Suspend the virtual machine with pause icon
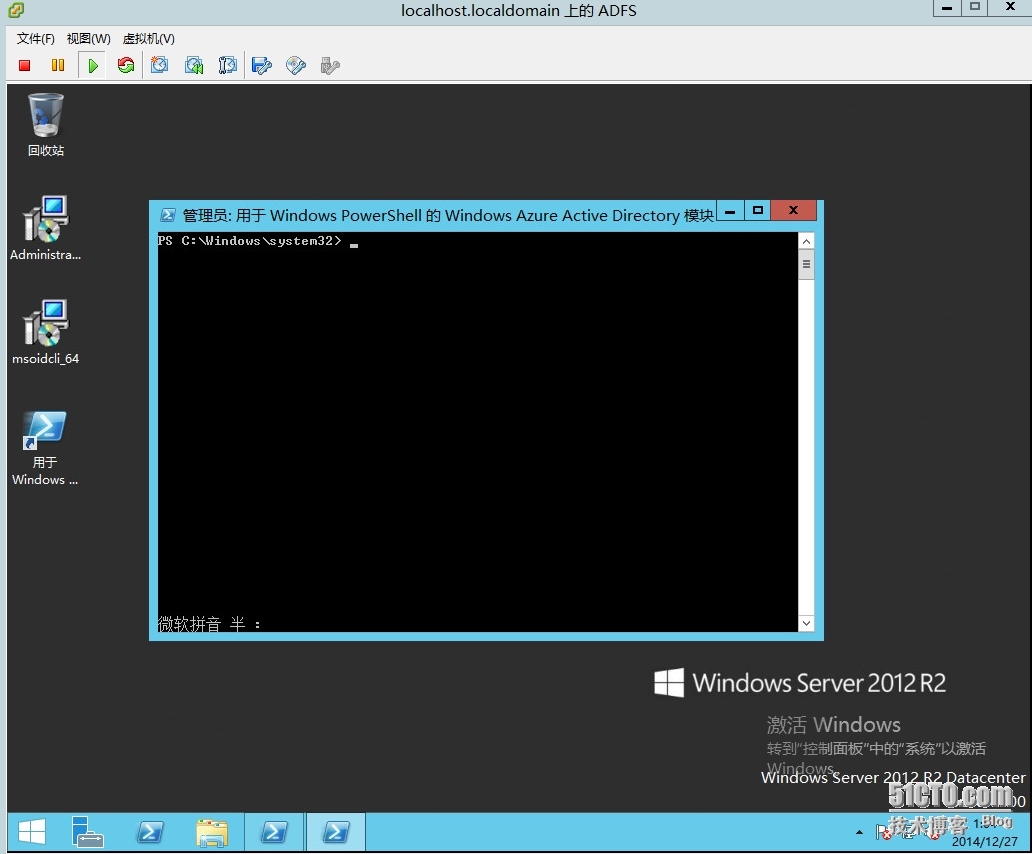Image resolution: width=1032 pixels, height=854 pixels. coord(58,65)
